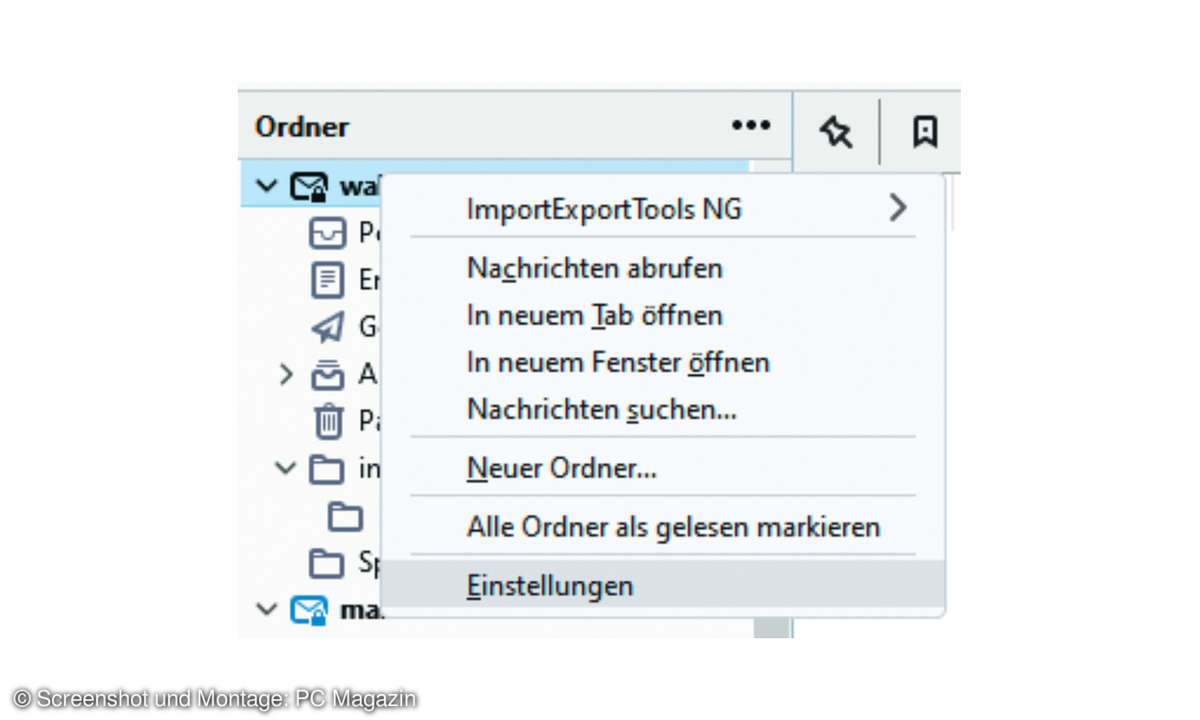
Task: Click the pin star toolbar icon
Action: 835,131
